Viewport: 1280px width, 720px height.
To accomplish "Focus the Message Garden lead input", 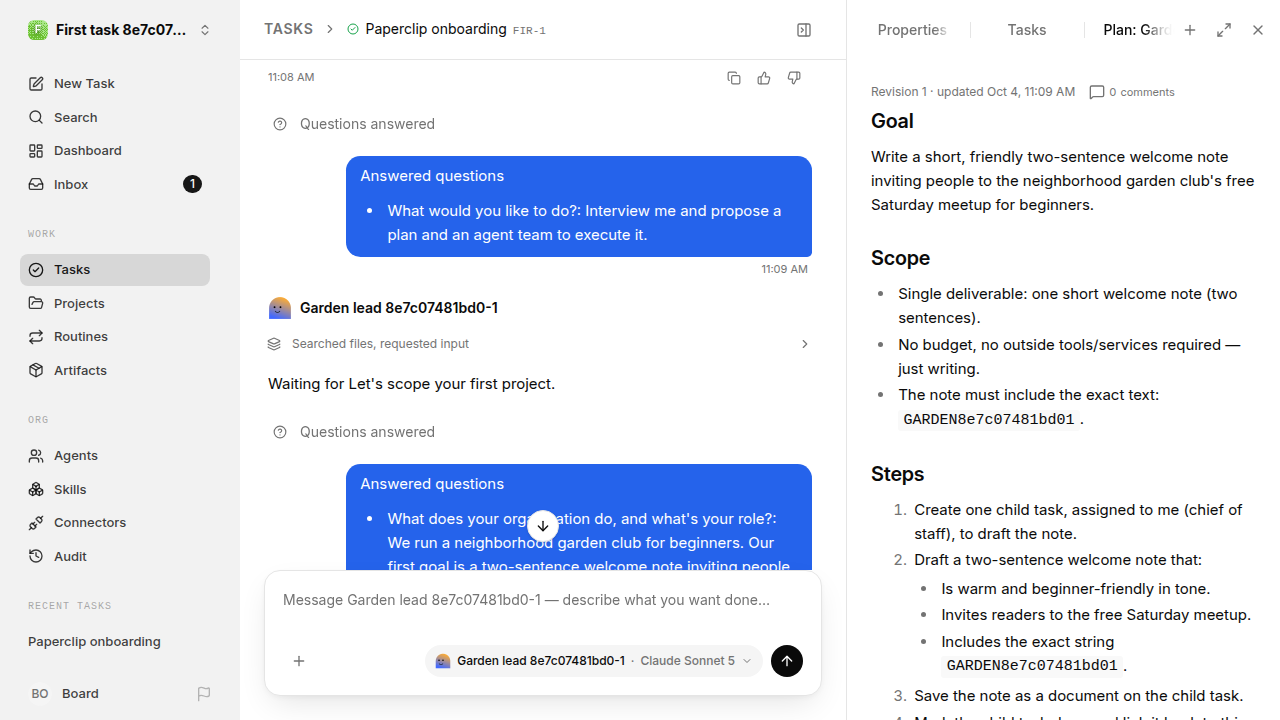I will click(x=543, y=600).
